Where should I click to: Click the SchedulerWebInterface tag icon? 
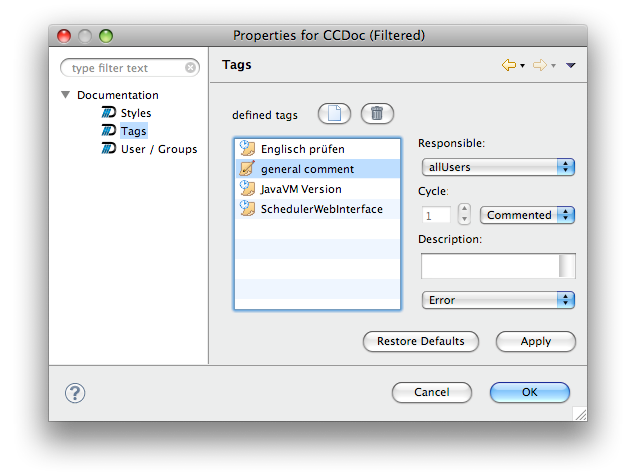click(248, 208)
